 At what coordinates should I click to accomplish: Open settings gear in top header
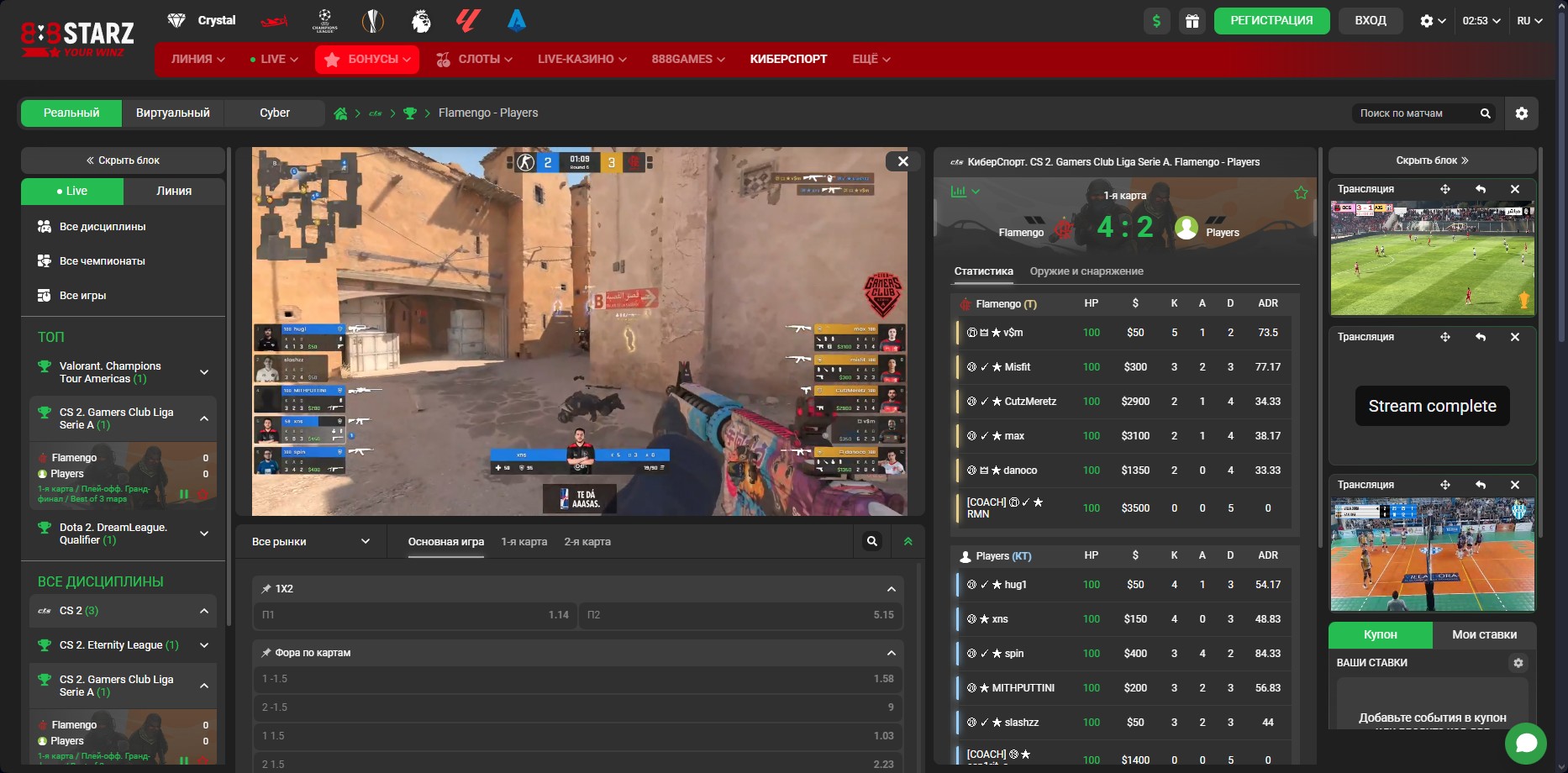pos(1433,21)
